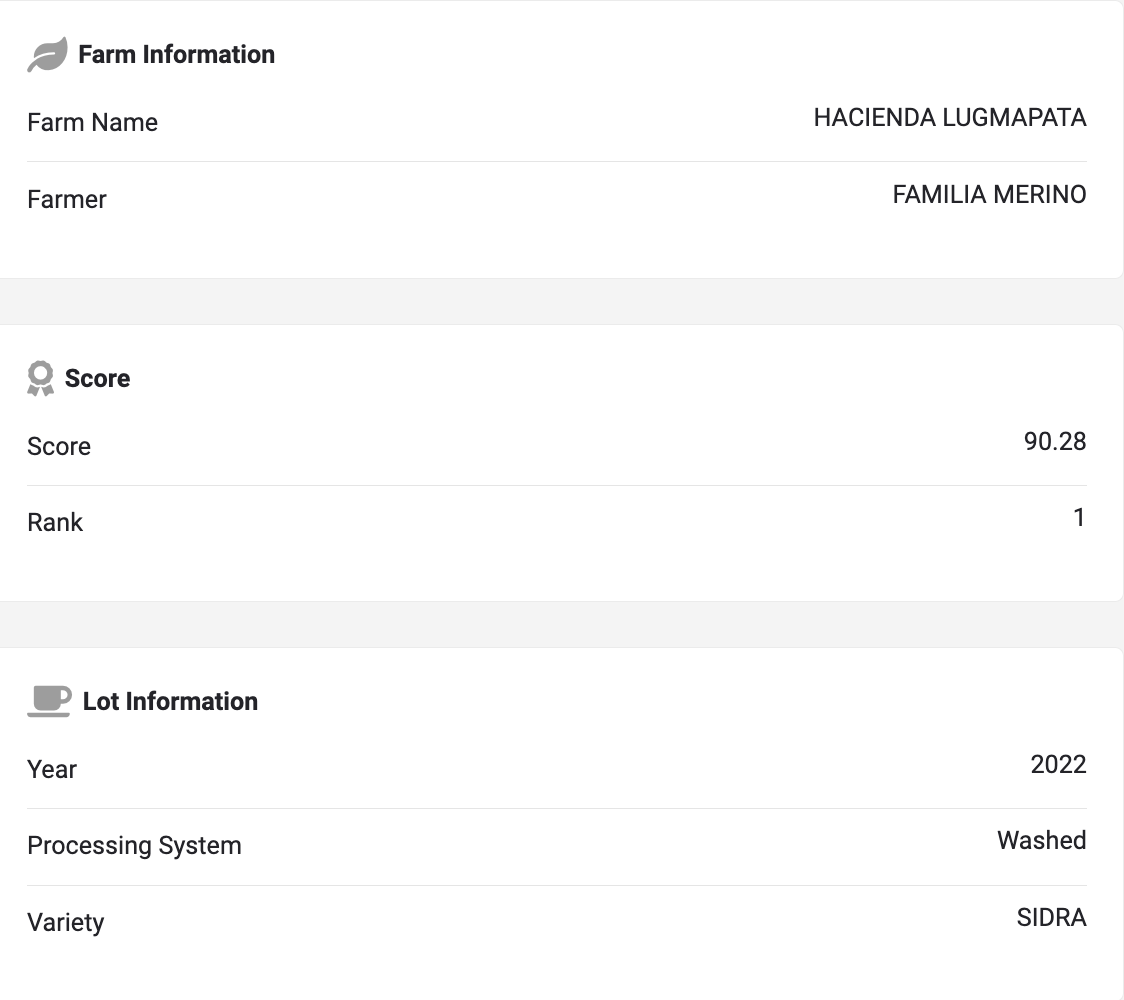This screenshot has height=1000, width=1124.
Task: Click the Score row label under the heading
Action: click(x=59, y=446)
